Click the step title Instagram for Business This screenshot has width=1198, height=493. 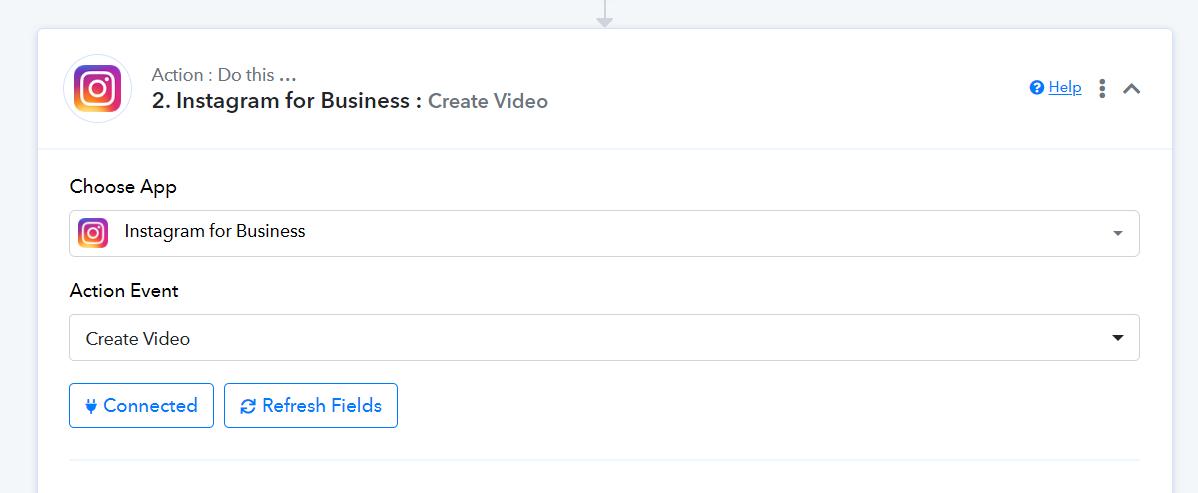[287, 101]
